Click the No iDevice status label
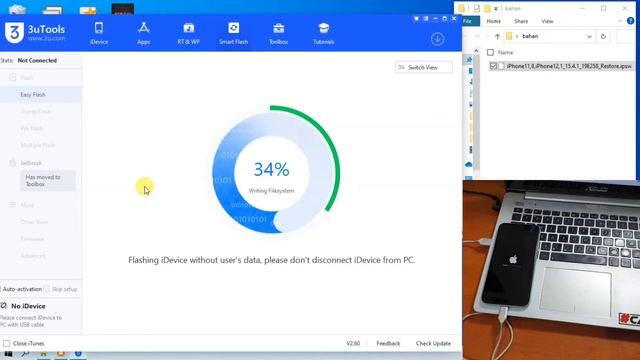The width and height of the screenshot is (640, 360). click(28, 306)
